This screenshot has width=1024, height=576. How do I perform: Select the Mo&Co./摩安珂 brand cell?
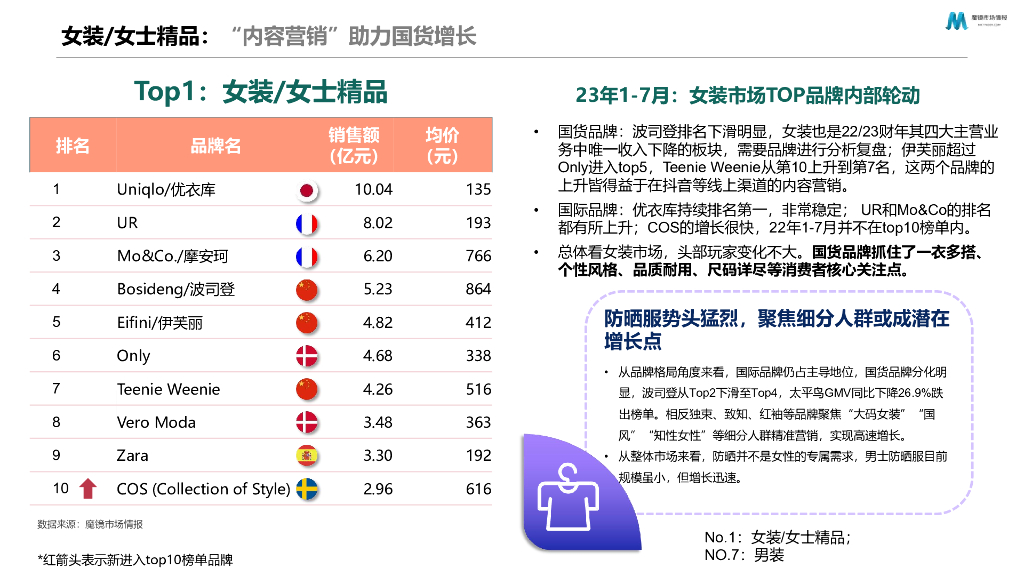172,256
